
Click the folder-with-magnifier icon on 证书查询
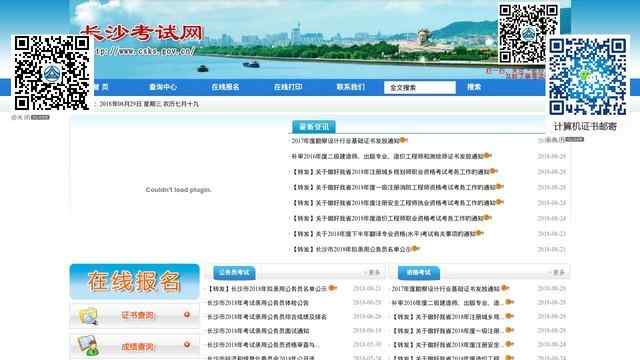pos(89,316)
